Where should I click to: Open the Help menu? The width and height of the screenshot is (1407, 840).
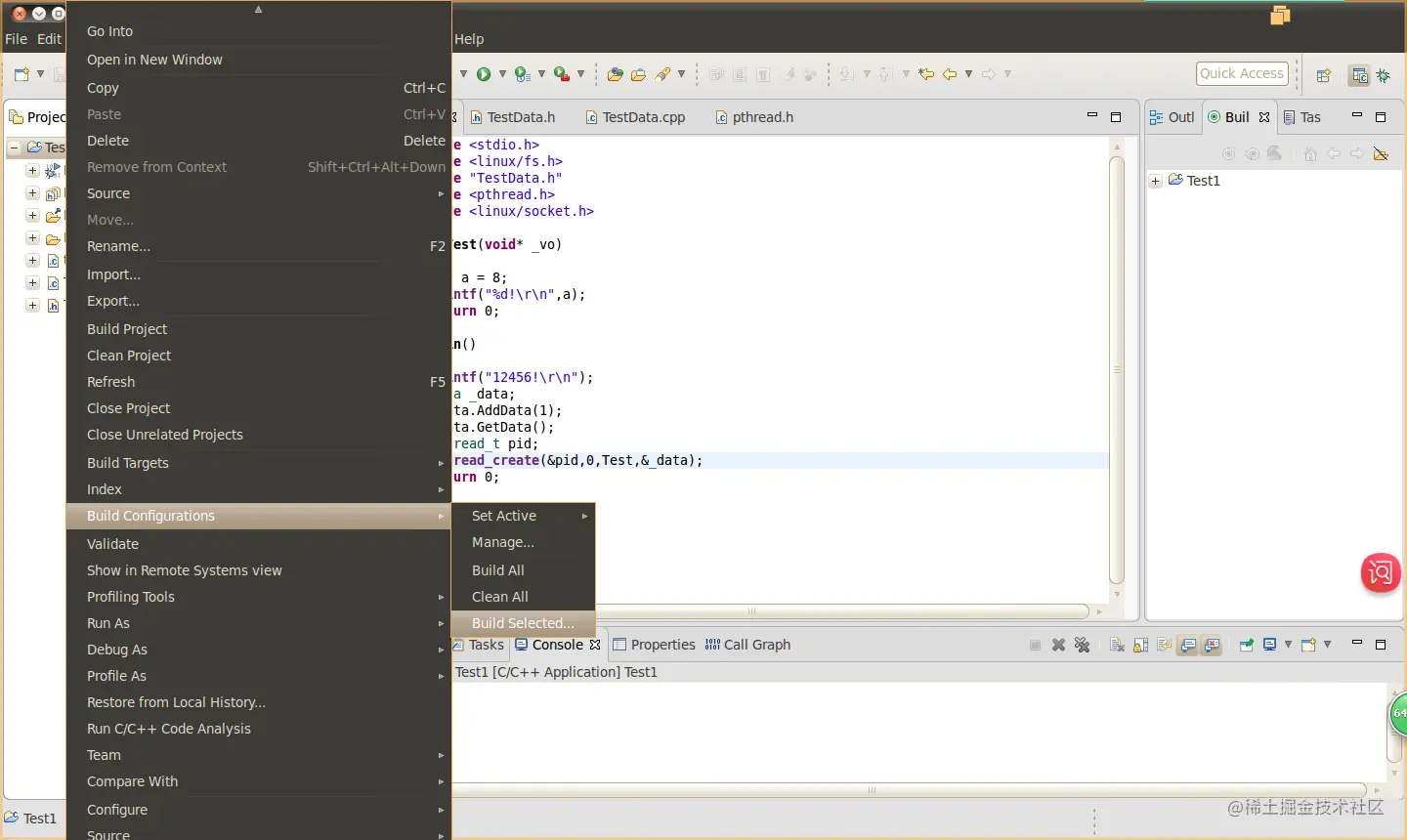[469, 39]
